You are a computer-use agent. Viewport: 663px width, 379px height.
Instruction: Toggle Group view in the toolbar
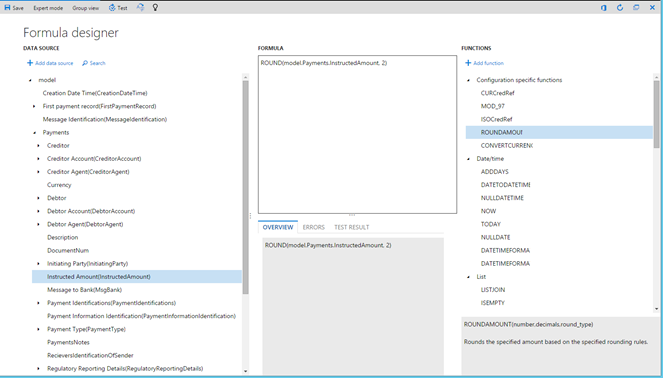click(85, 8)
